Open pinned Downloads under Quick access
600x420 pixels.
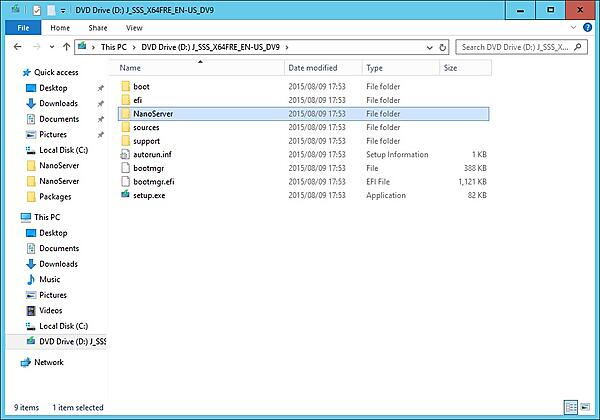coord(58,103)
